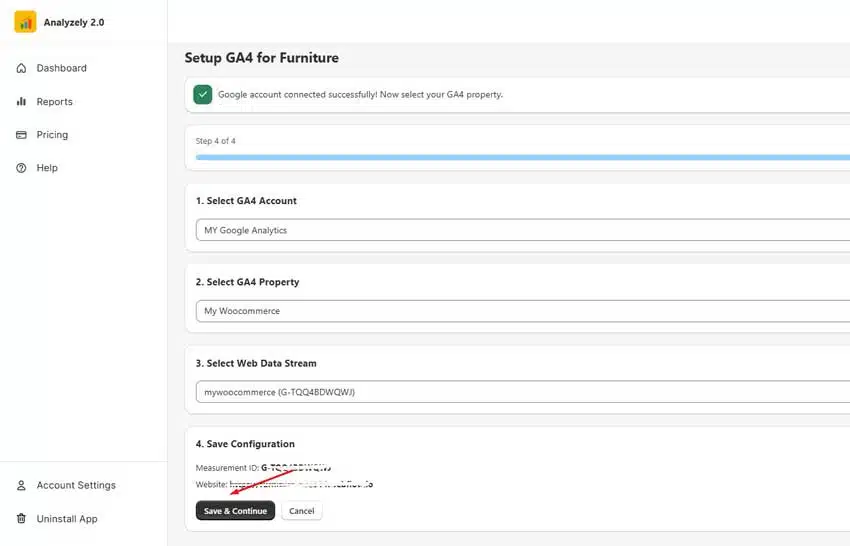Screen dimensions: 850x546
Task: Click the green success checkmark icon
Action: click(203, 94)
